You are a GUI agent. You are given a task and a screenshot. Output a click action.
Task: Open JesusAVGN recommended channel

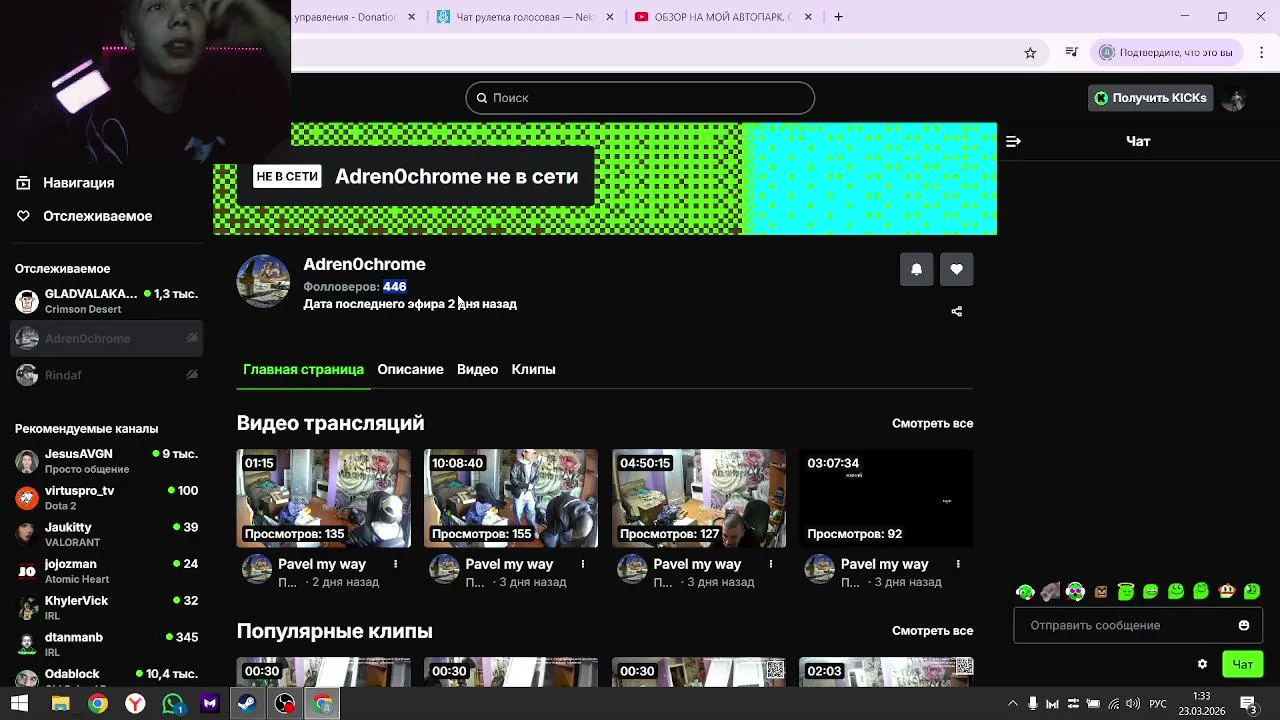point(106,461)
